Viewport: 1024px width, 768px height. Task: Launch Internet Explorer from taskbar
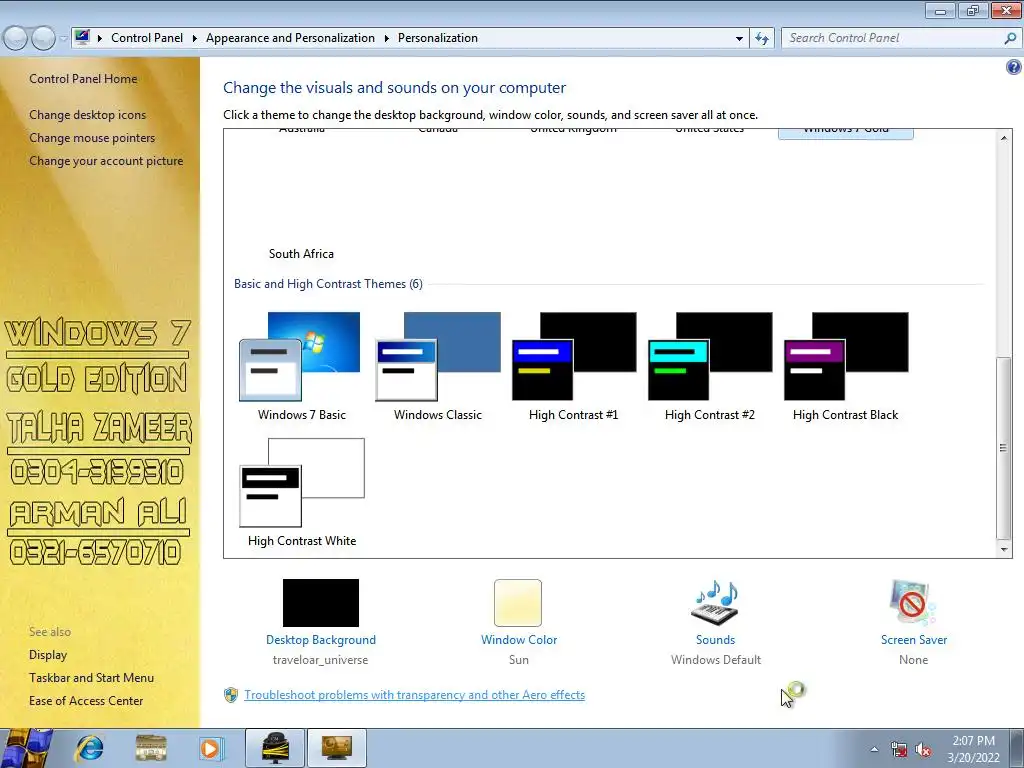[89, 748]
